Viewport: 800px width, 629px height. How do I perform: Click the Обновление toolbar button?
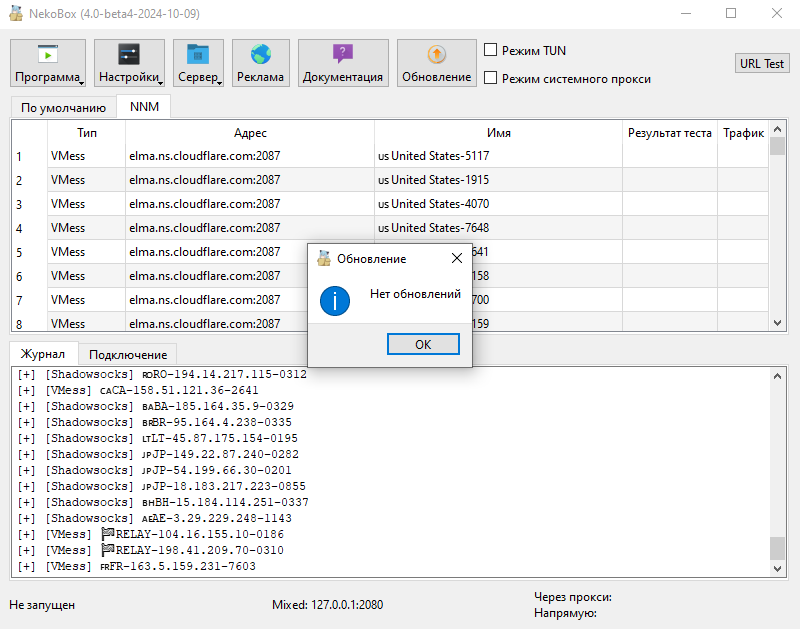click(x=437, y=63)
